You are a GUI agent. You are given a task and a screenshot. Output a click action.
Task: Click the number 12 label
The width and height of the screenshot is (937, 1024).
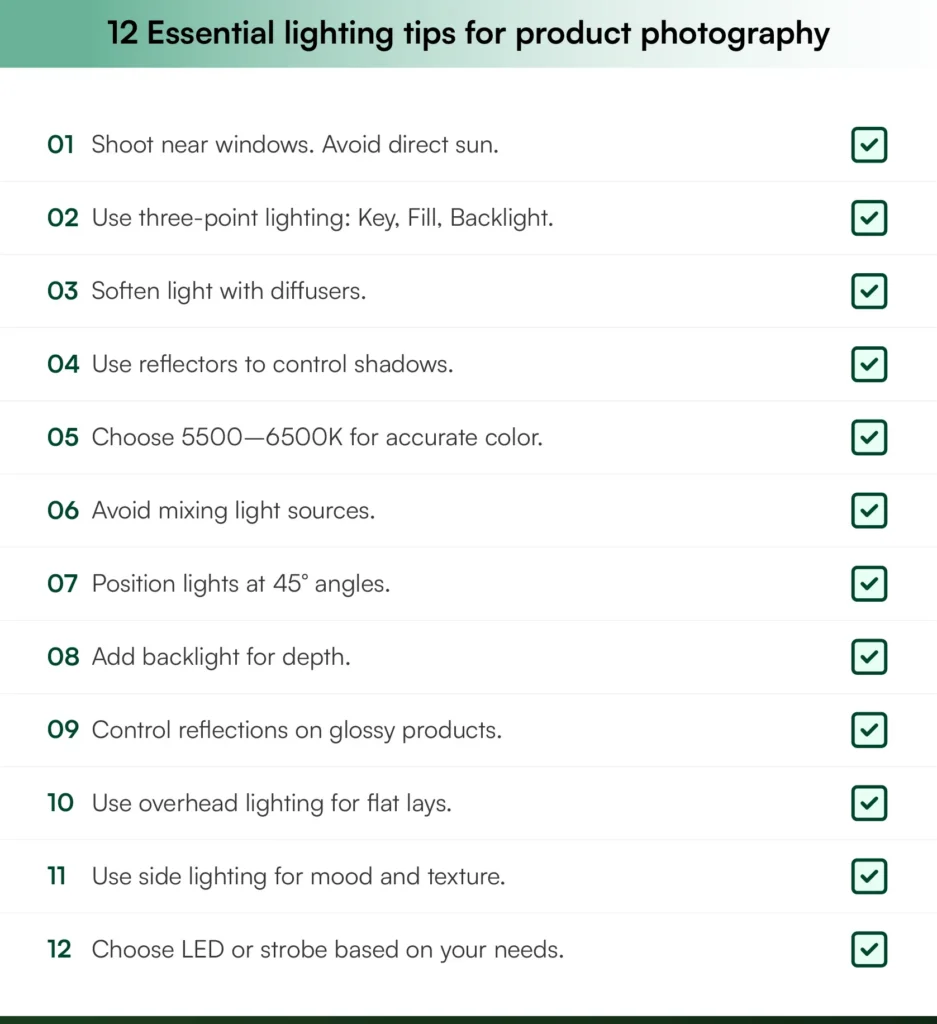point(60,949)
